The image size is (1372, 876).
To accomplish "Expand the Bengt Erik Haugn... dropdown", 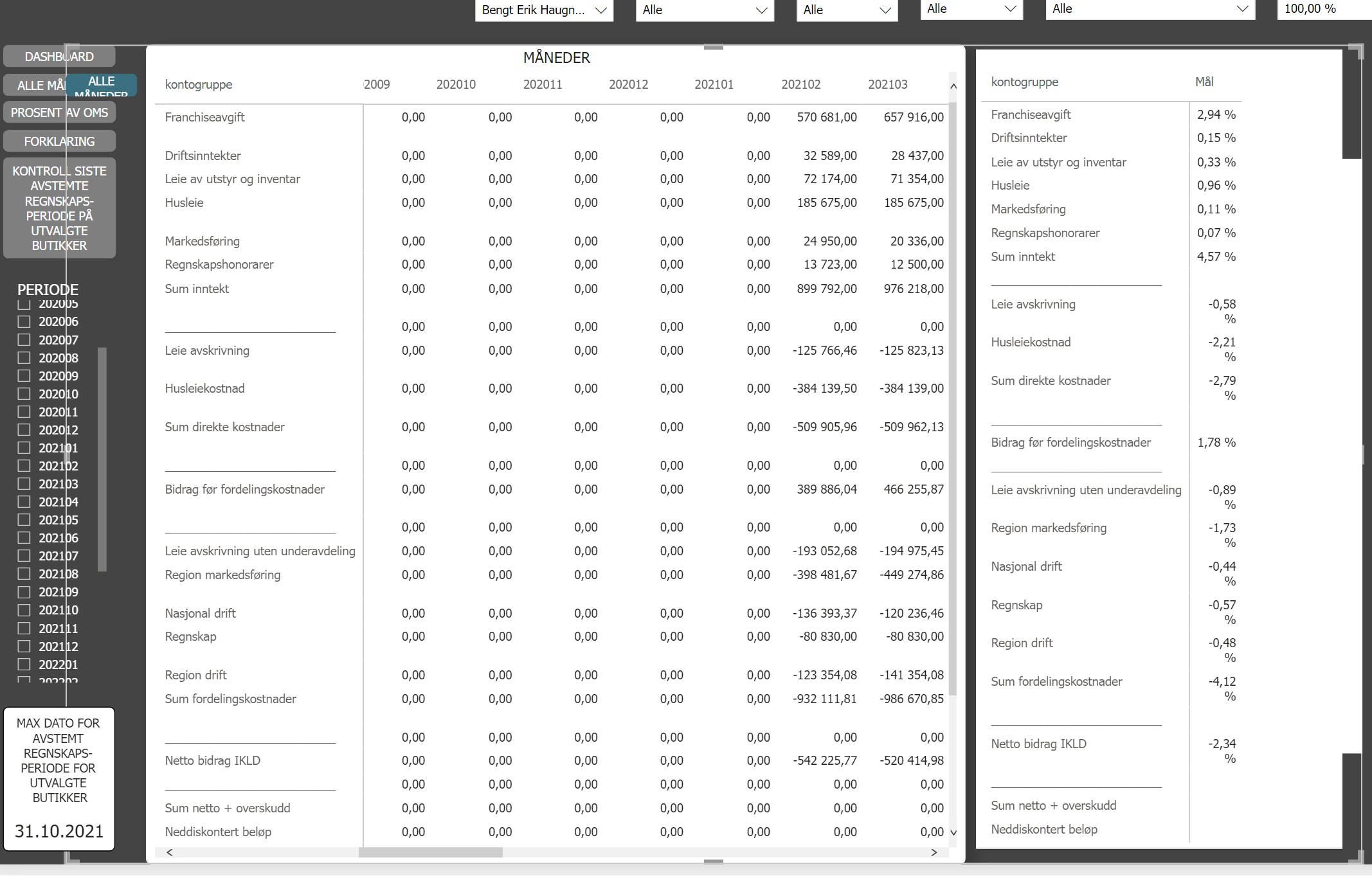I will pyautogui.click(x=544, y=10).
